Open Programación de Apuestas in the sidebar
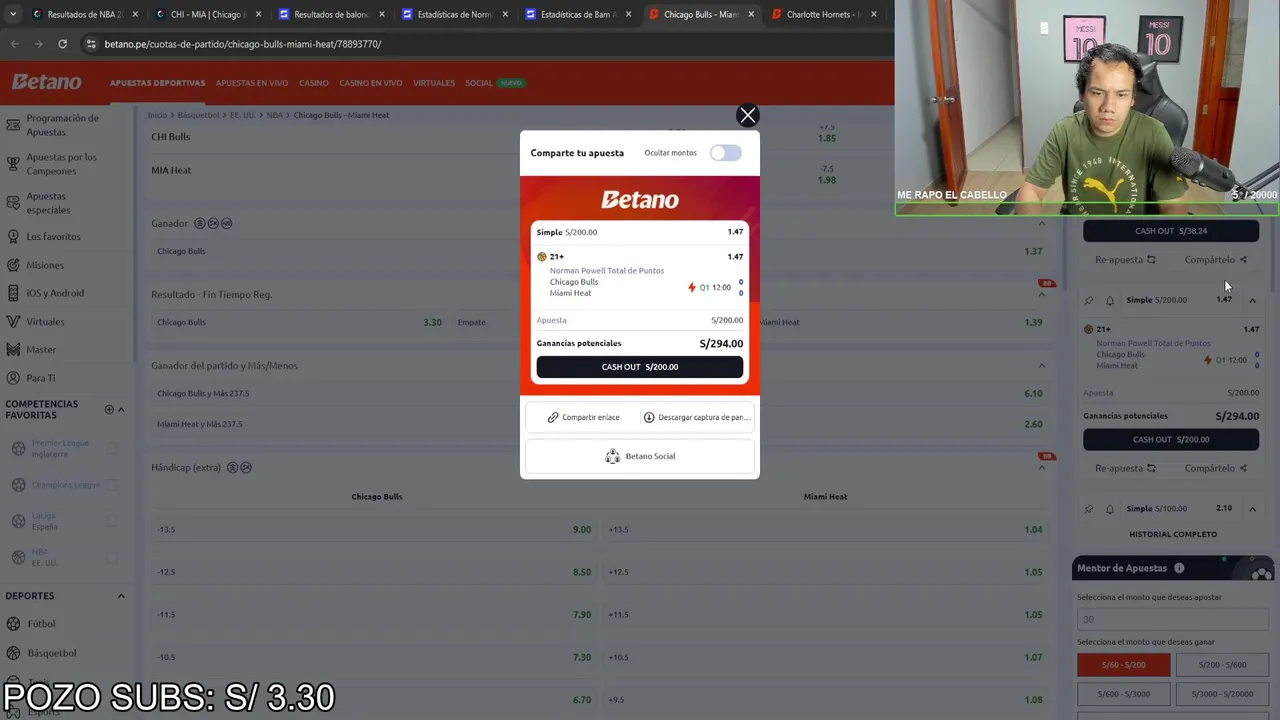 pos(63,125)
